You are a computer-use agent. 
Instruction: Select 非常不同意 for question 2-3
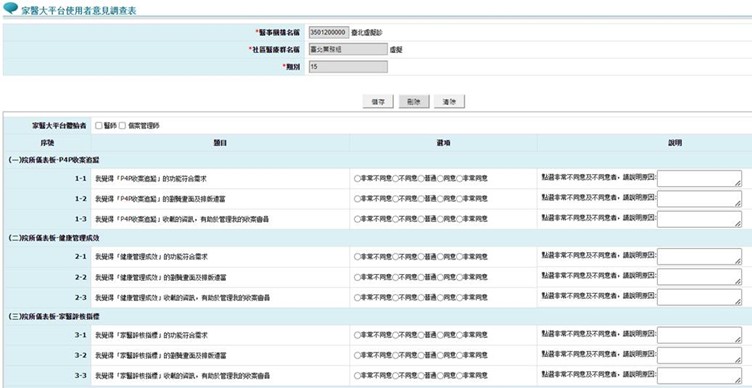tap(357, 297)
